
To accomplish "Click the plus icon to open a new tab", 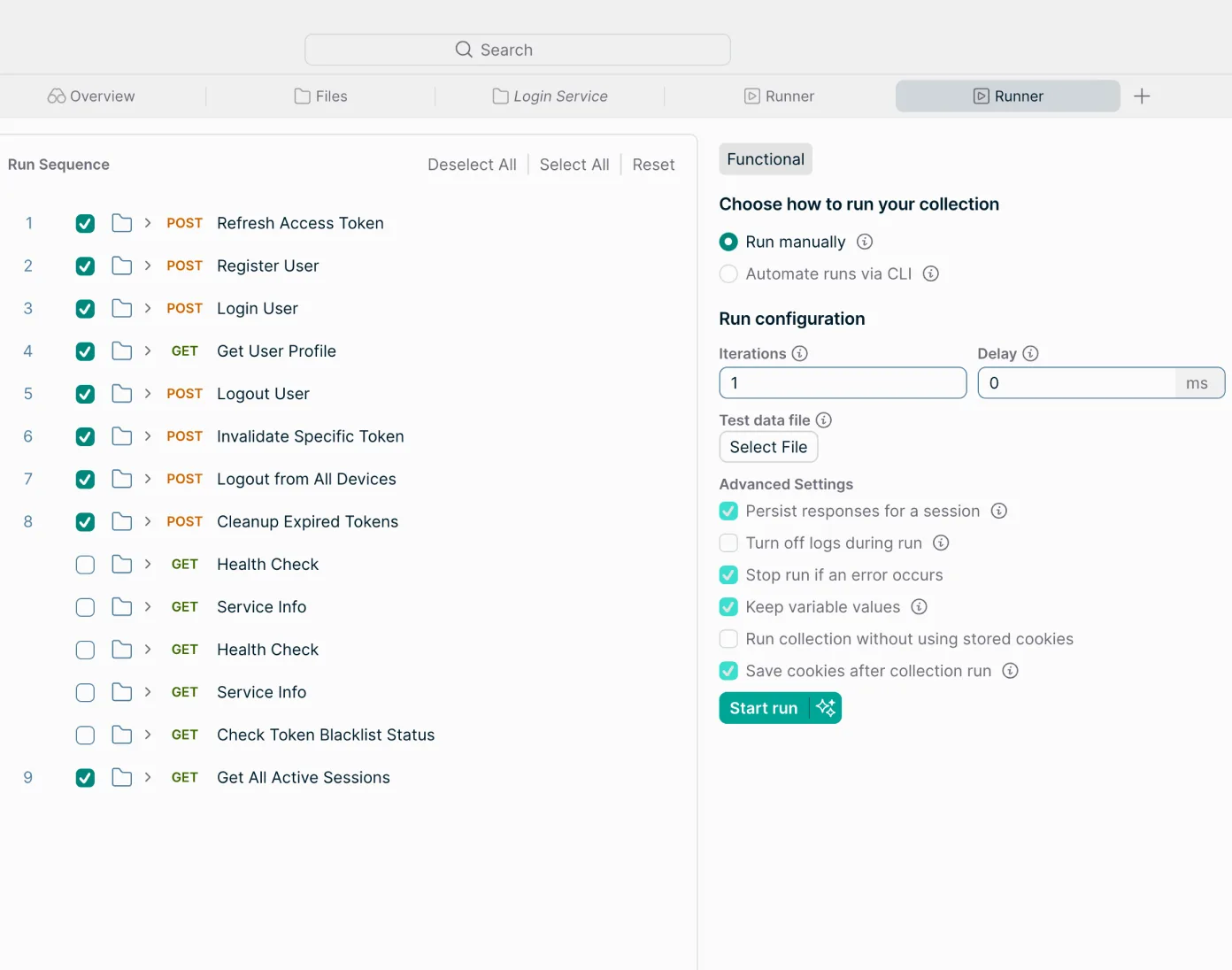I will (x=1142, y=96).
